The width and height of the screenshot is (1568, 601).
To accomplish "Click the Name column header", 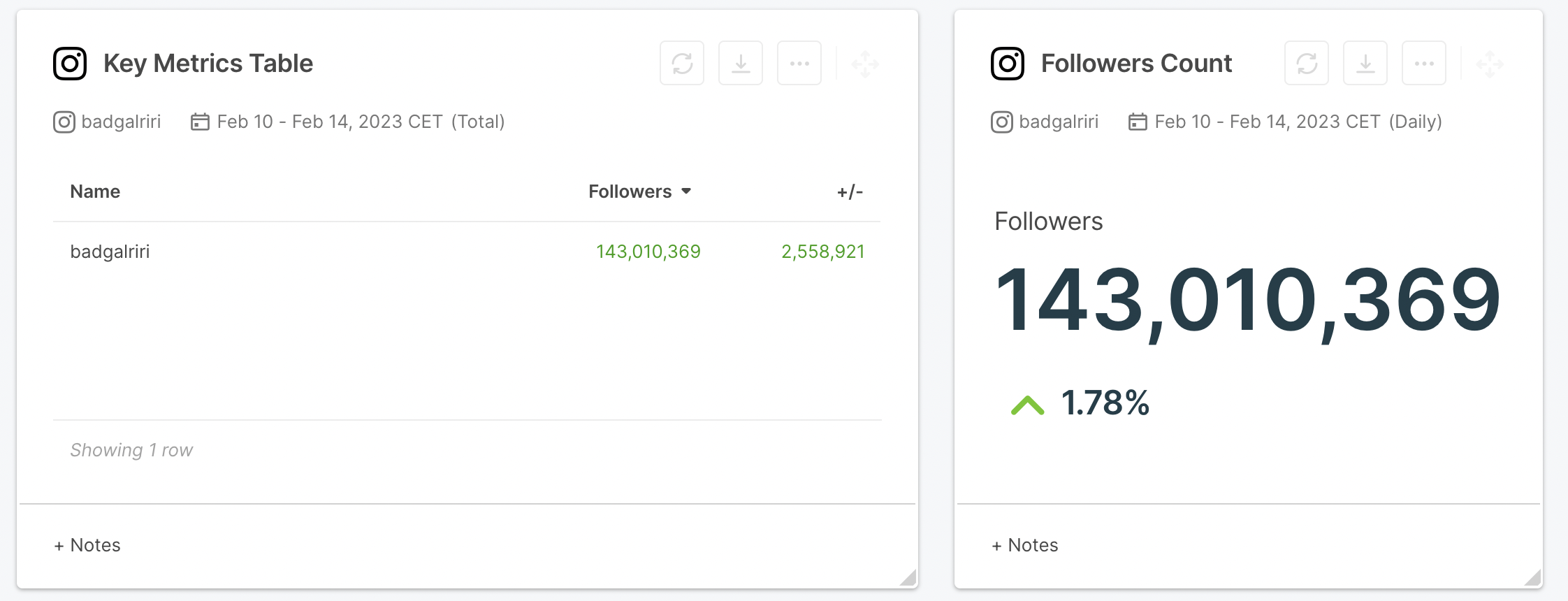I will pyautogui.click(x=95, y=191).
